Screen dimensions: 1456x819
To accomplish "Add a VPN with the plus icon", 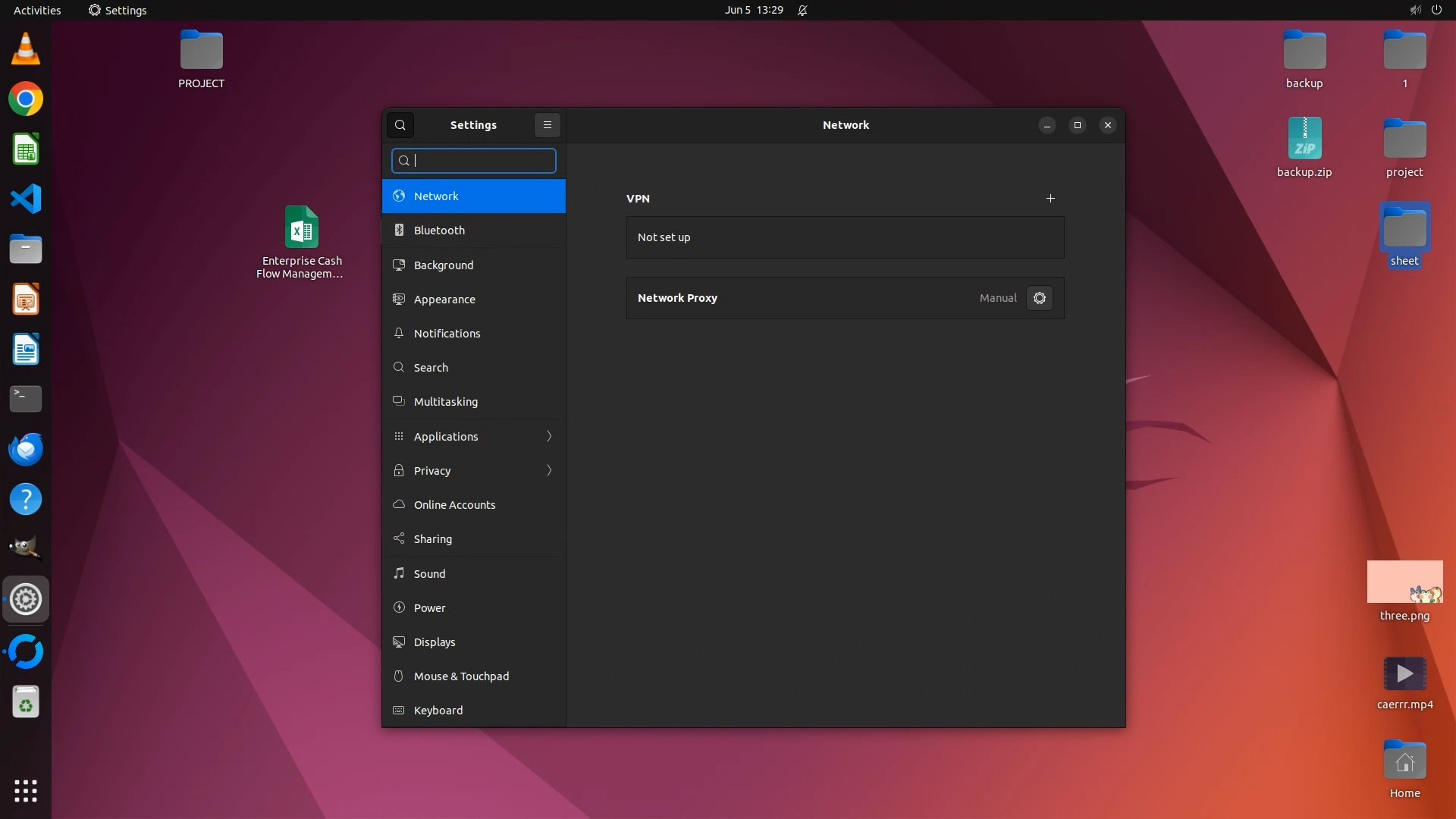I will coord(1050,199).
